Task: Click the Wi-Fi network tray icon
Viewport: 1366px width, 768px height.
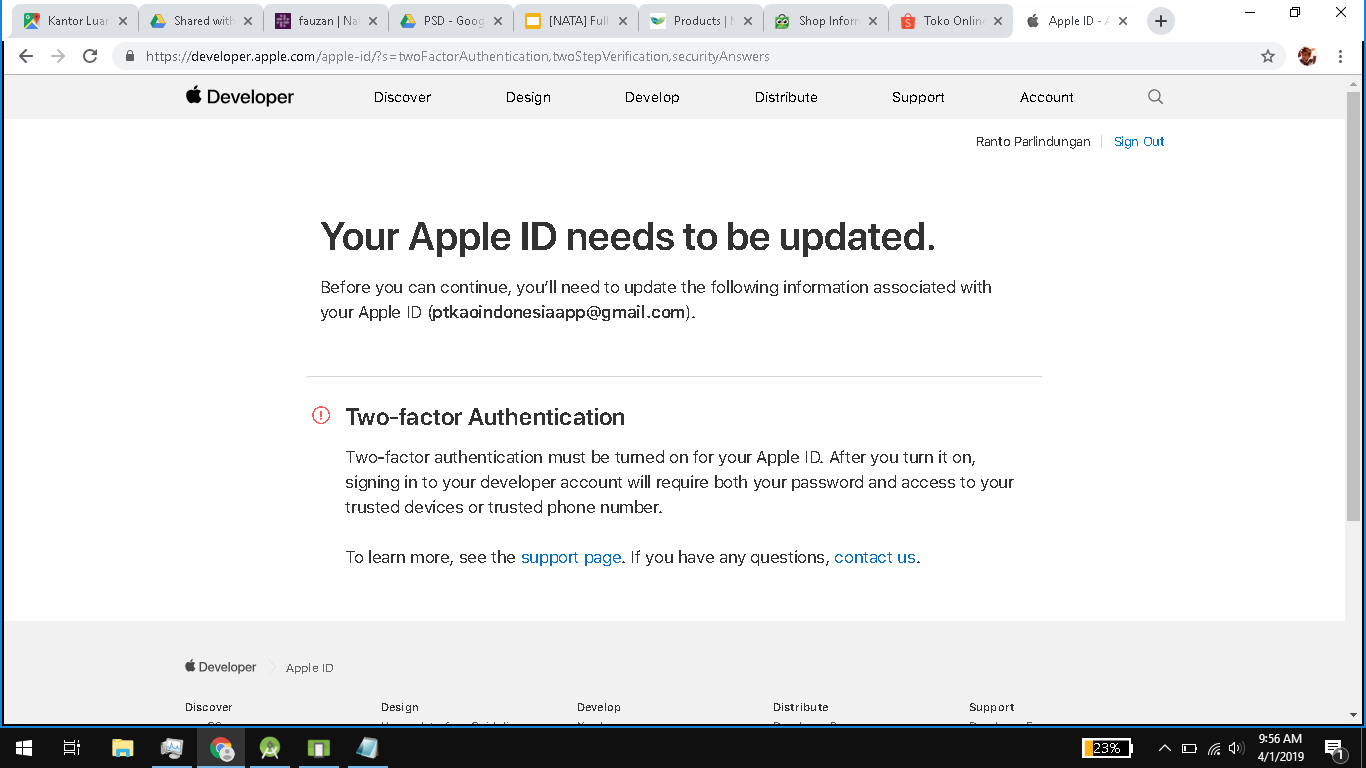Action: click(x=1214, y=748)
